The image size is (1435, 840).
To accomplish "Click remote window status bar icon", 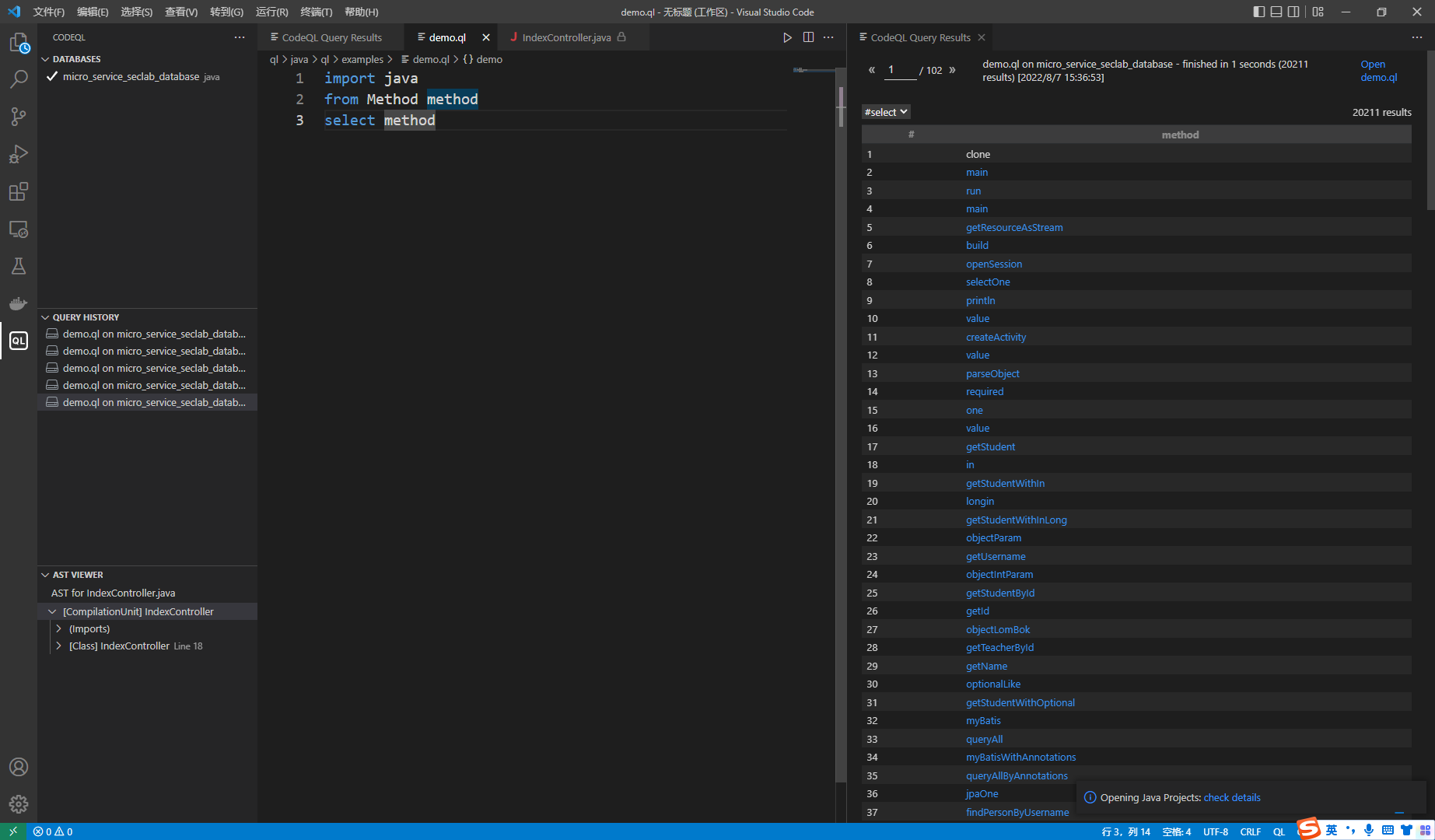I will click(x=13, y=831).
